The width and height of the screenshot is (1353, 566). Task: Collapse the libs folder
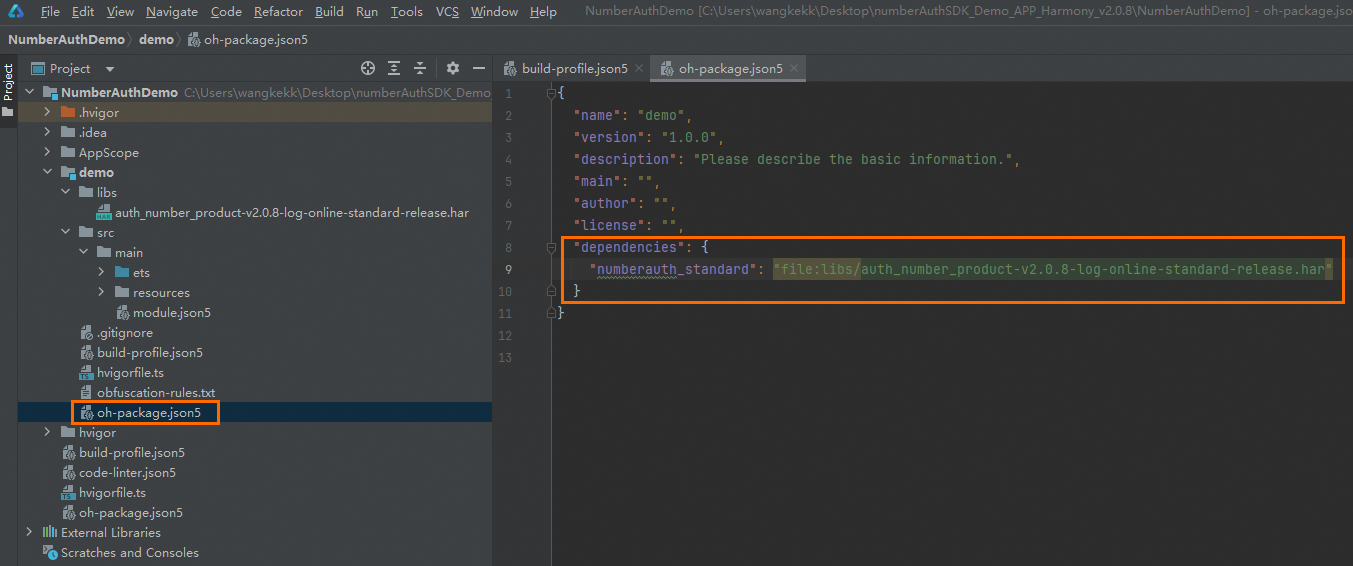coord(65,192)
